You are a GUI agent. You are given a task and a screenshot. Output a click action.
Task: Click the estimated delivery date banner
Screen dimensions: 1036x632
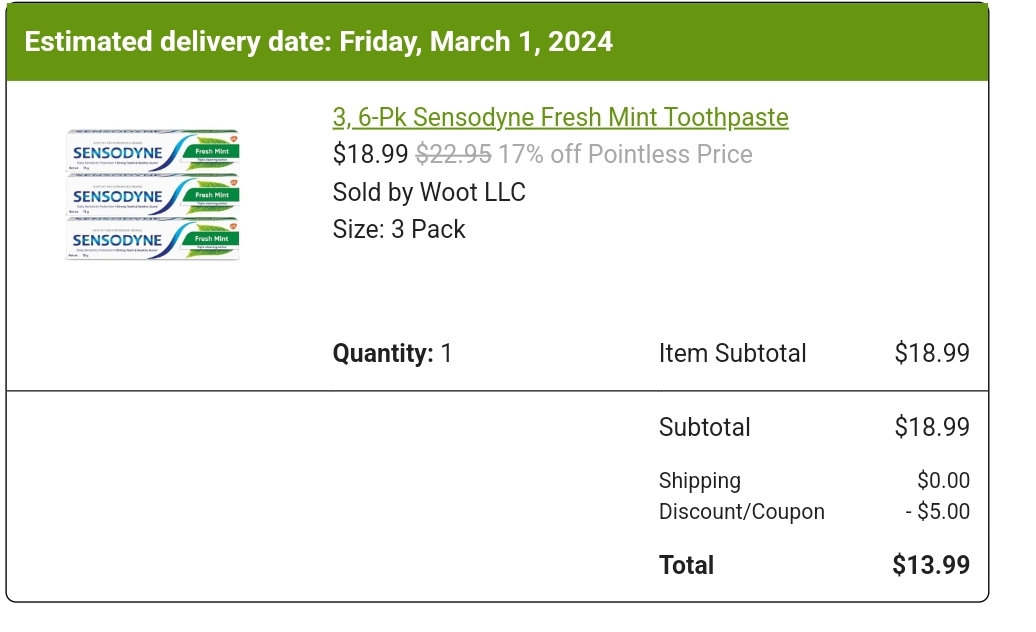318,42
